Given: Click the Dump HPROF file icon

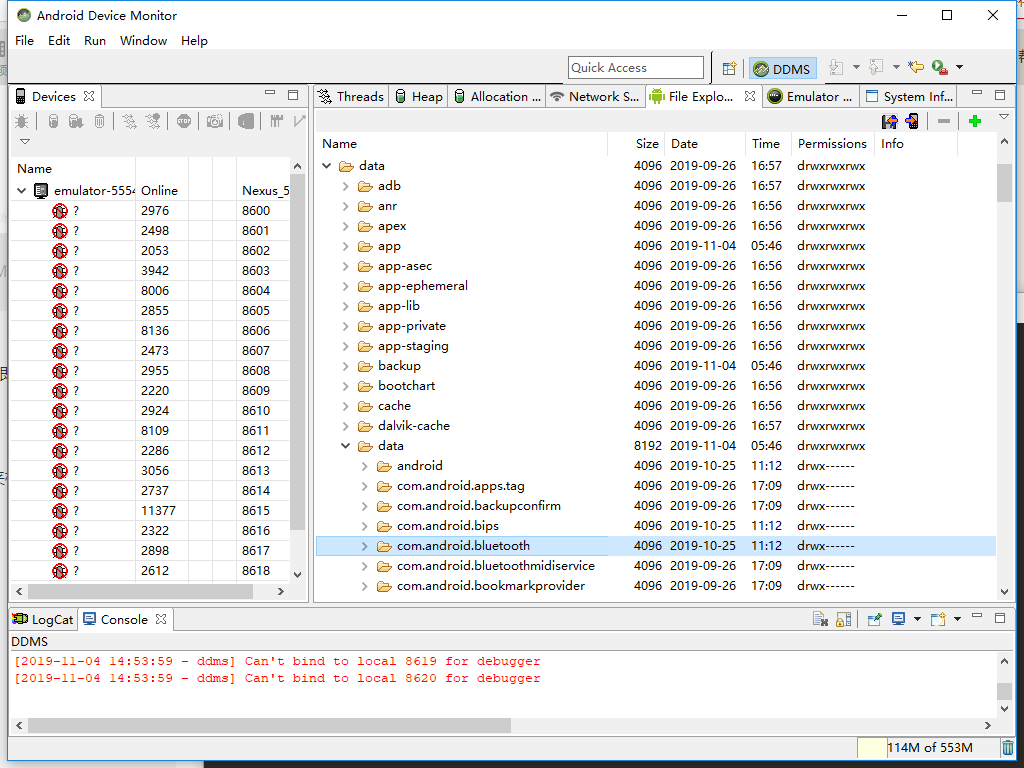Looking at the screenshot, I should (x=76, y=121).
